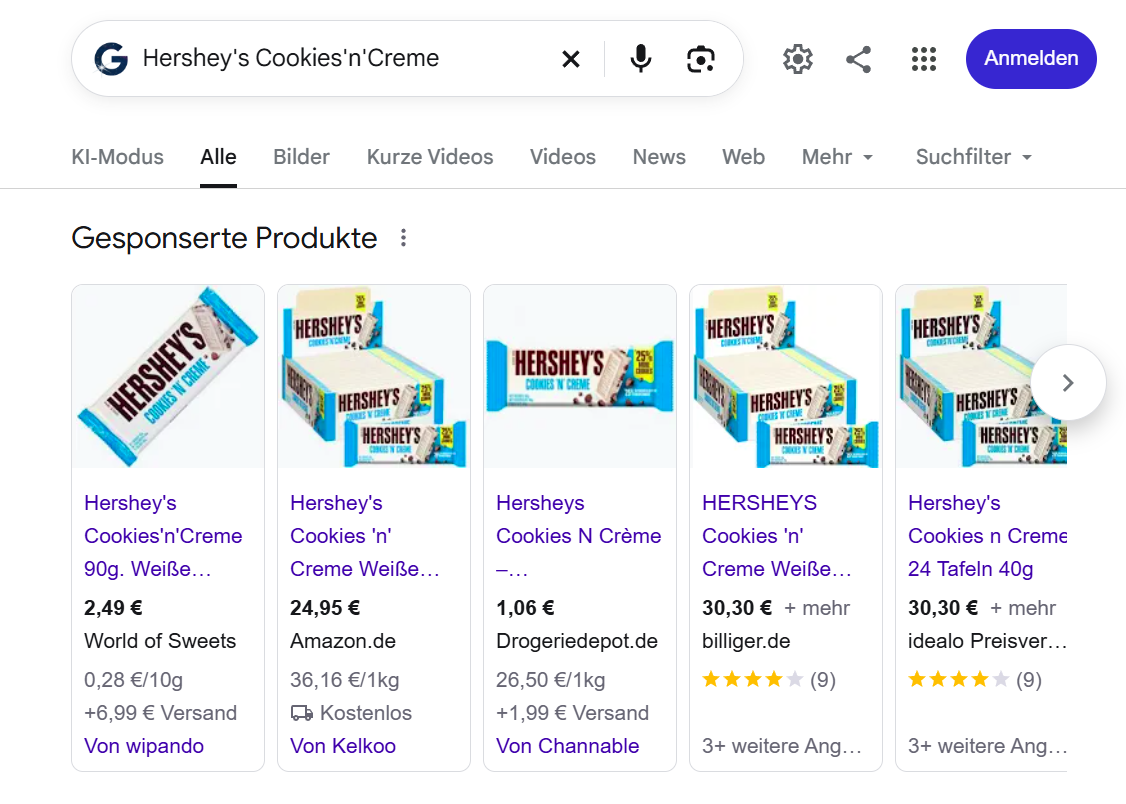
Task: Click the Von Channable link
Action: click(567, 746)
